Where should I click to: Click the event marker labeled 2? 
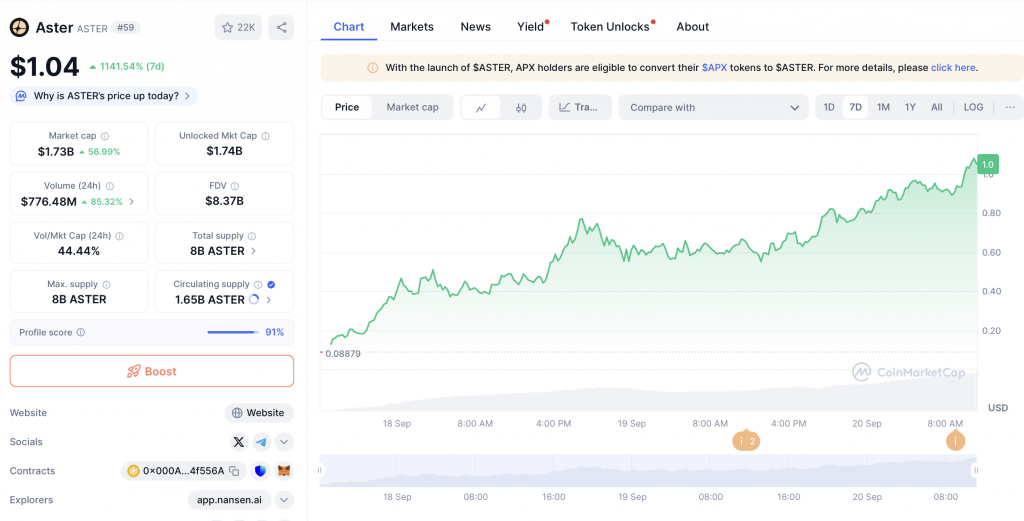tap(746, 441)
